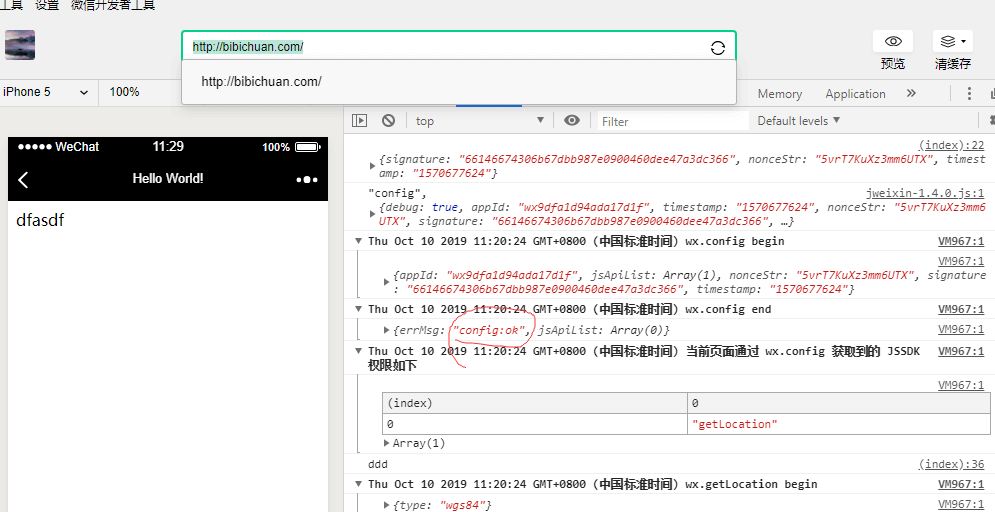Toggle the live expression eye icon

[x=572, y=121]
